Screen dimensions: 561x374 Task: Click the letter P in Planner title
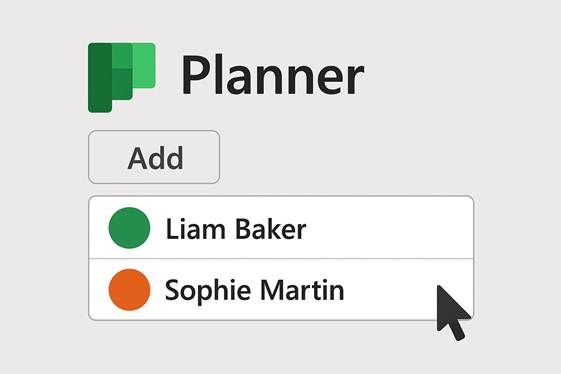194,74
